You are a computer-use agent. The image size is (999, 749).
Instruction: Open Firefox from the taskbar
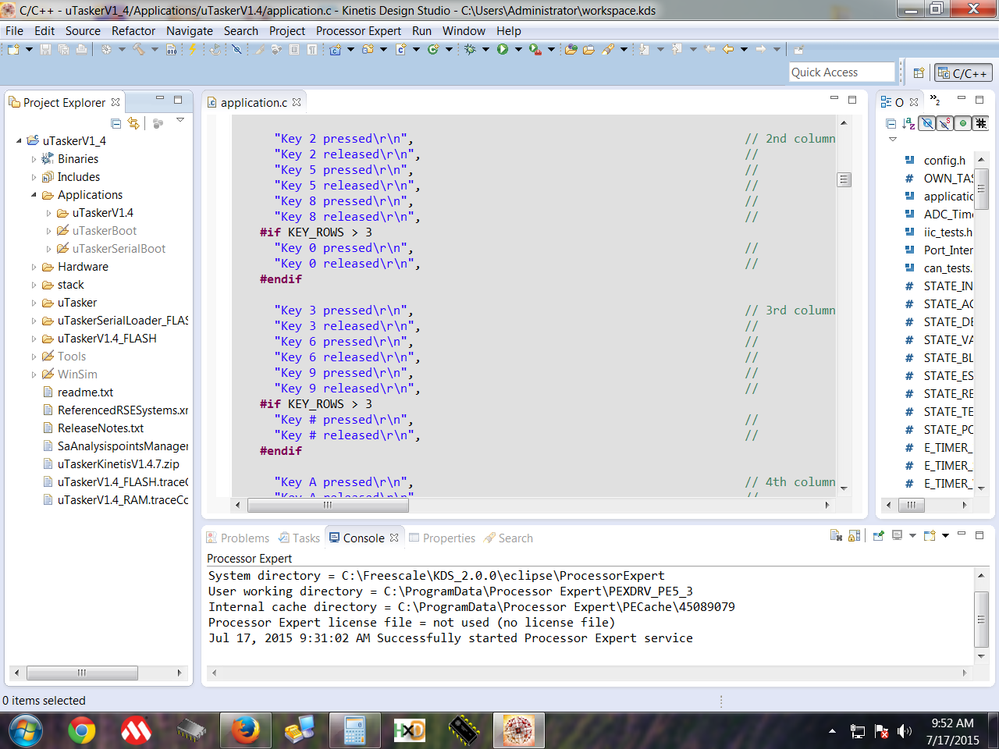pyautogui.click(x=245, y=730)
